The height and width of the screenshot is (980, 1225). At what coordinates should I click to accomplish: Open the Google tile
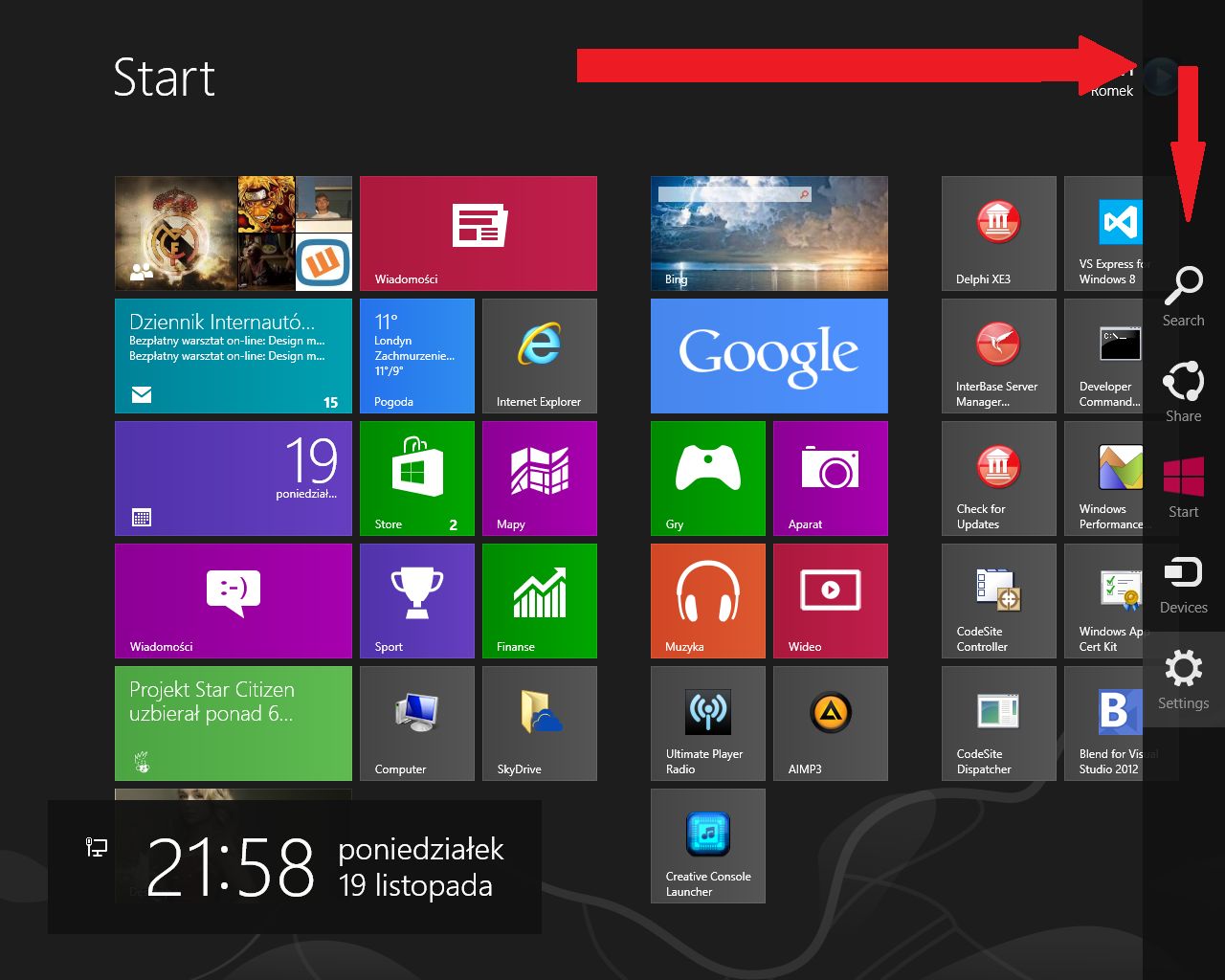point(769,356)
